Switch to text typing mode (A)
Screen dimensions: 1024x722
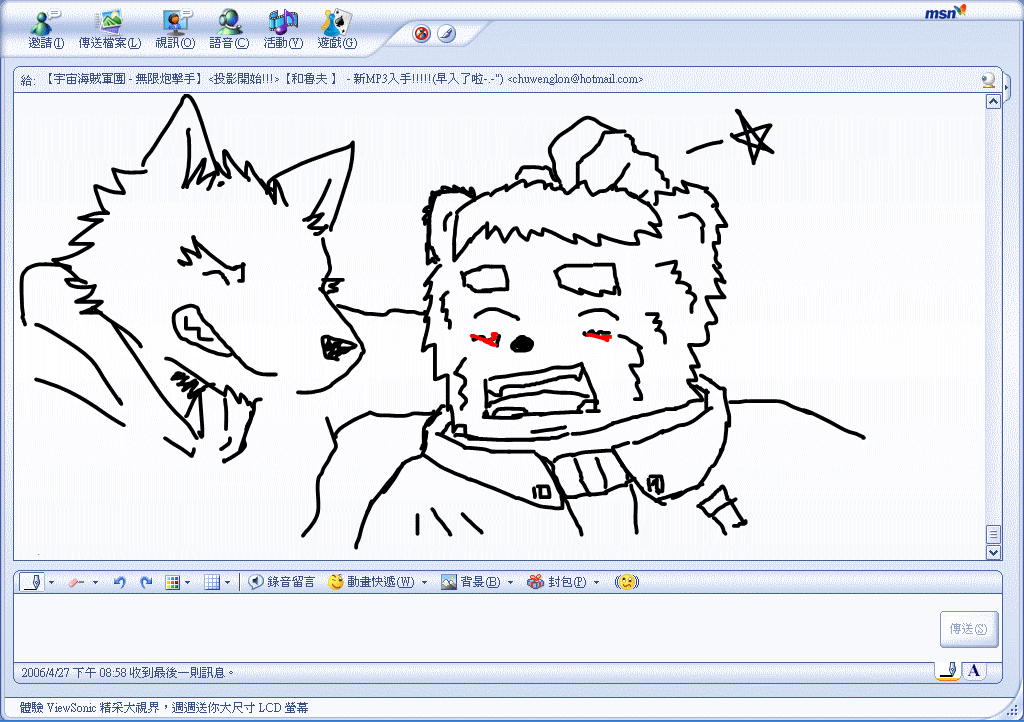click(974, 670)
